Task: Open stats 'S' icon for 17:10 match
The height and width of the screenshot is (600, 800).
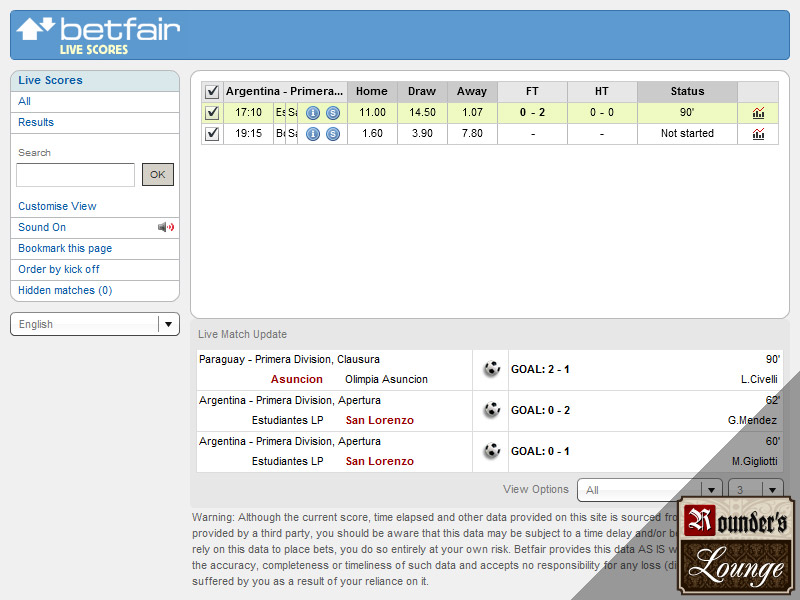Action: click(333, 113)
